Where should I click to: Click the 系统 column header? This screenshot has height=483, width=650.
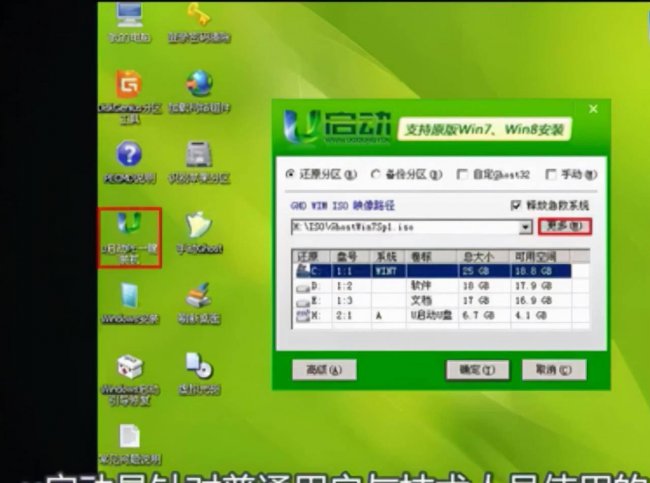pyautogui.click(x=388, y=257)
